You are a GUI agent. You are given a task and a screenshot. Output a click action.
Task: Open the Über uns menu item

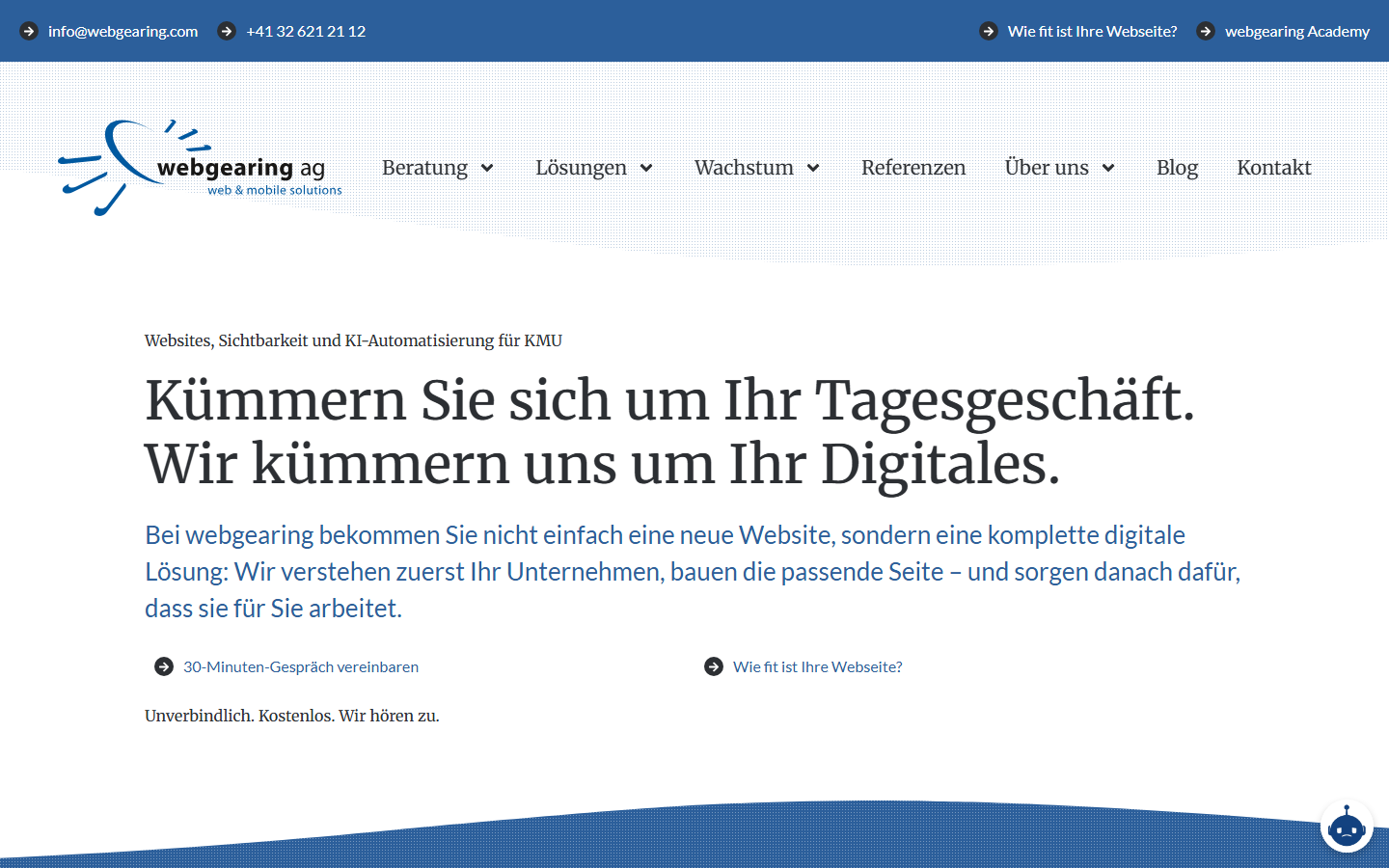tap(1047, 168)
